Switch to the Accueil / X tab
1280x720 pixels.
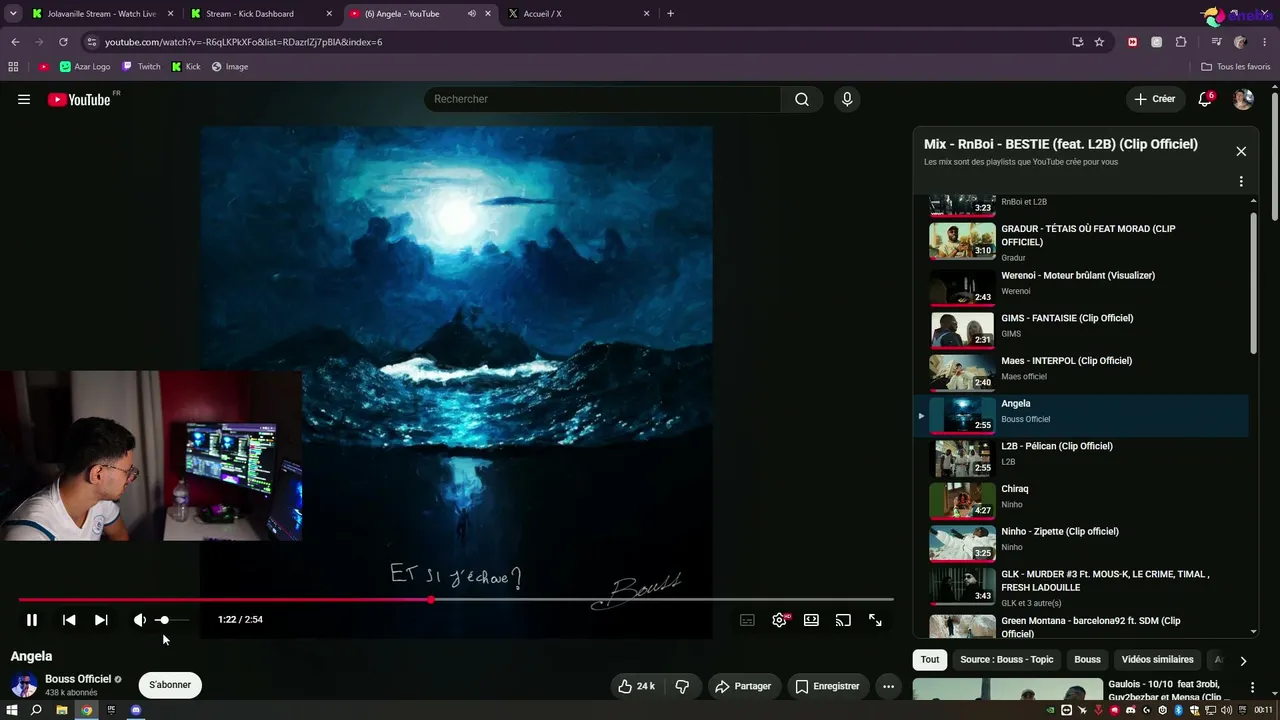coord(580,14)
